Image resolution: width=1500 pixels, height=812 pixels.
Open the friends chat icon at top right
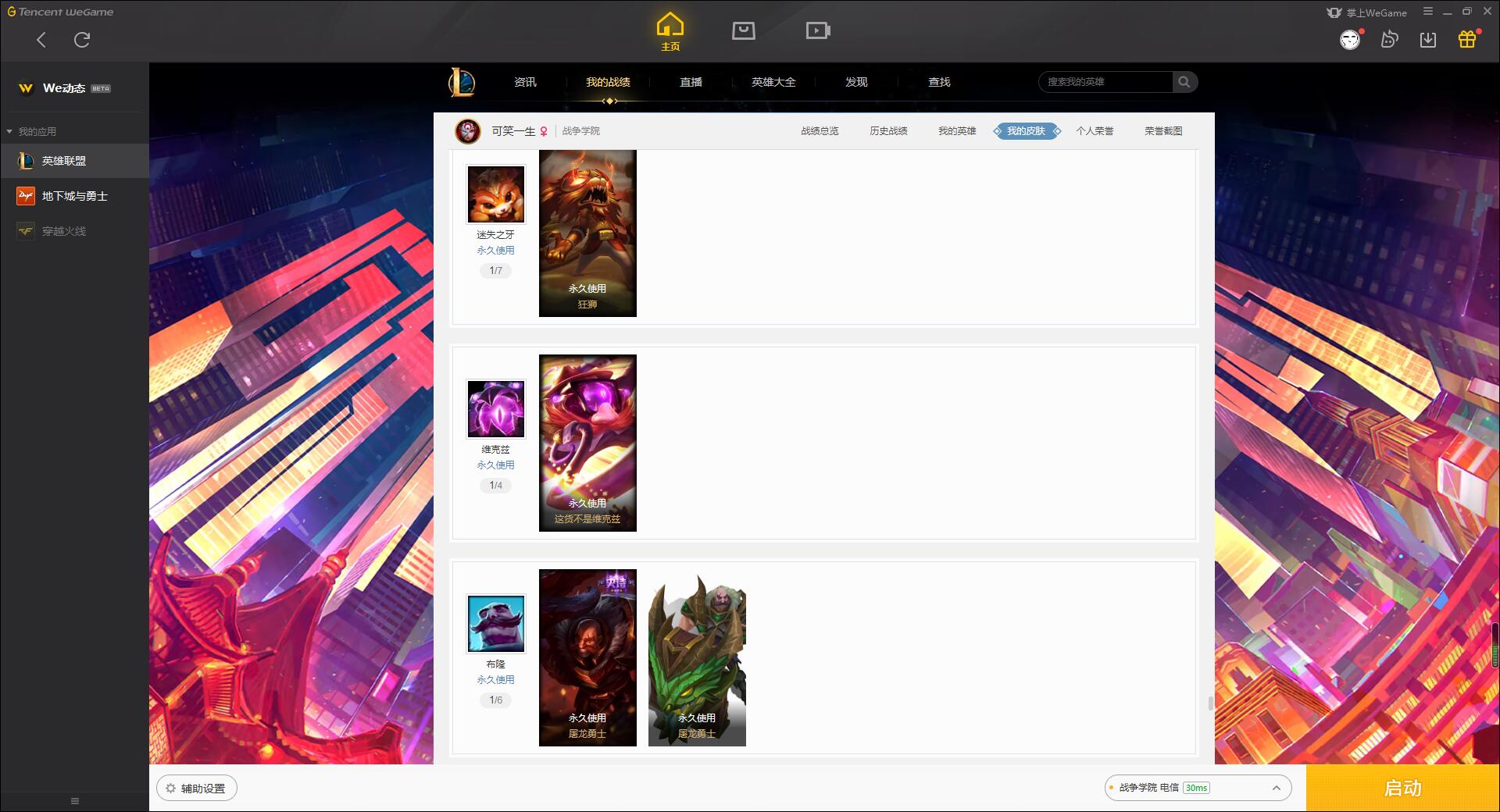(1389, 40)
